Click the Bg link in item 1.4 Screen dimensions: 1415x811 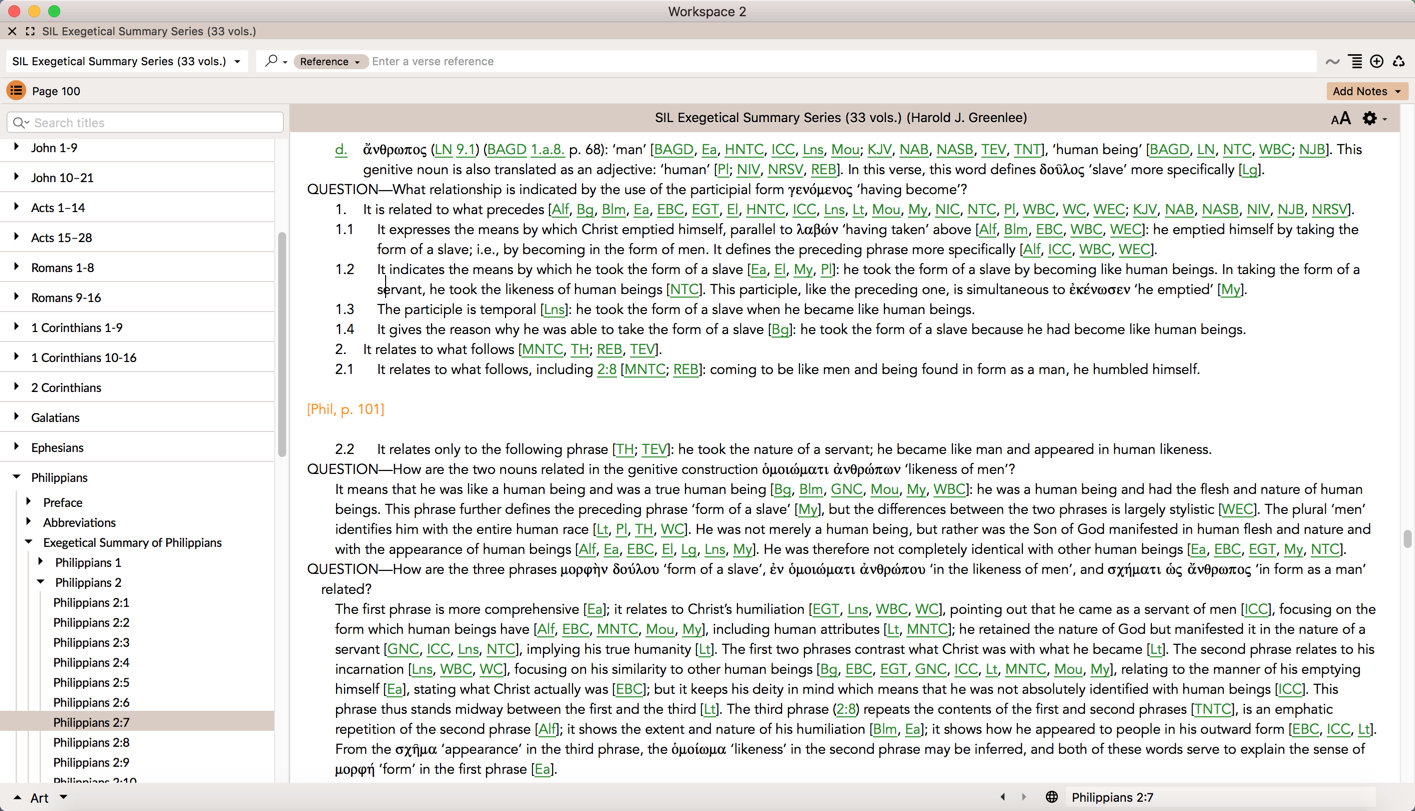tap(780, 330)
